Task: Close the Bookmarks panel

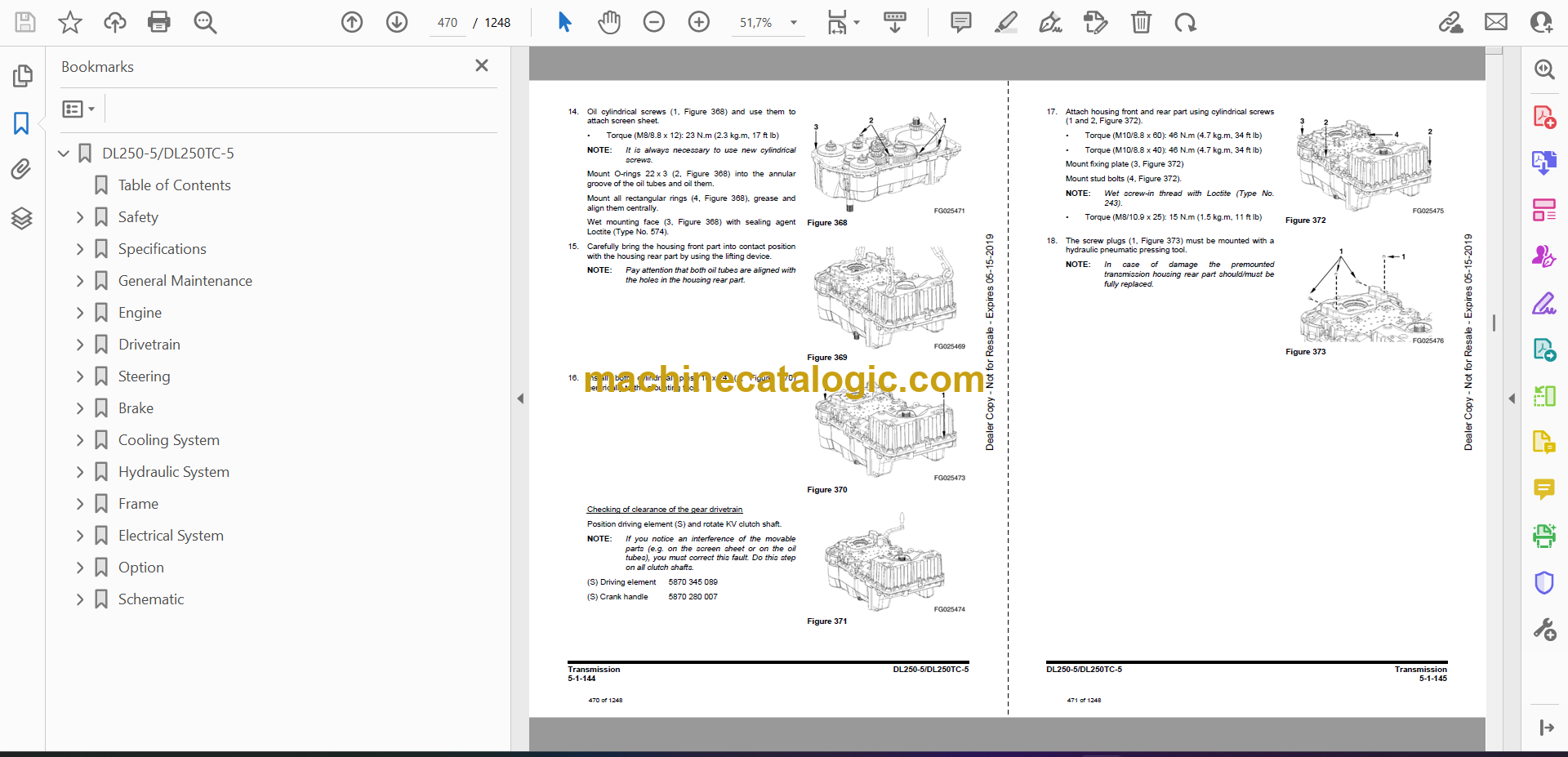Action: tap(482, 65)
